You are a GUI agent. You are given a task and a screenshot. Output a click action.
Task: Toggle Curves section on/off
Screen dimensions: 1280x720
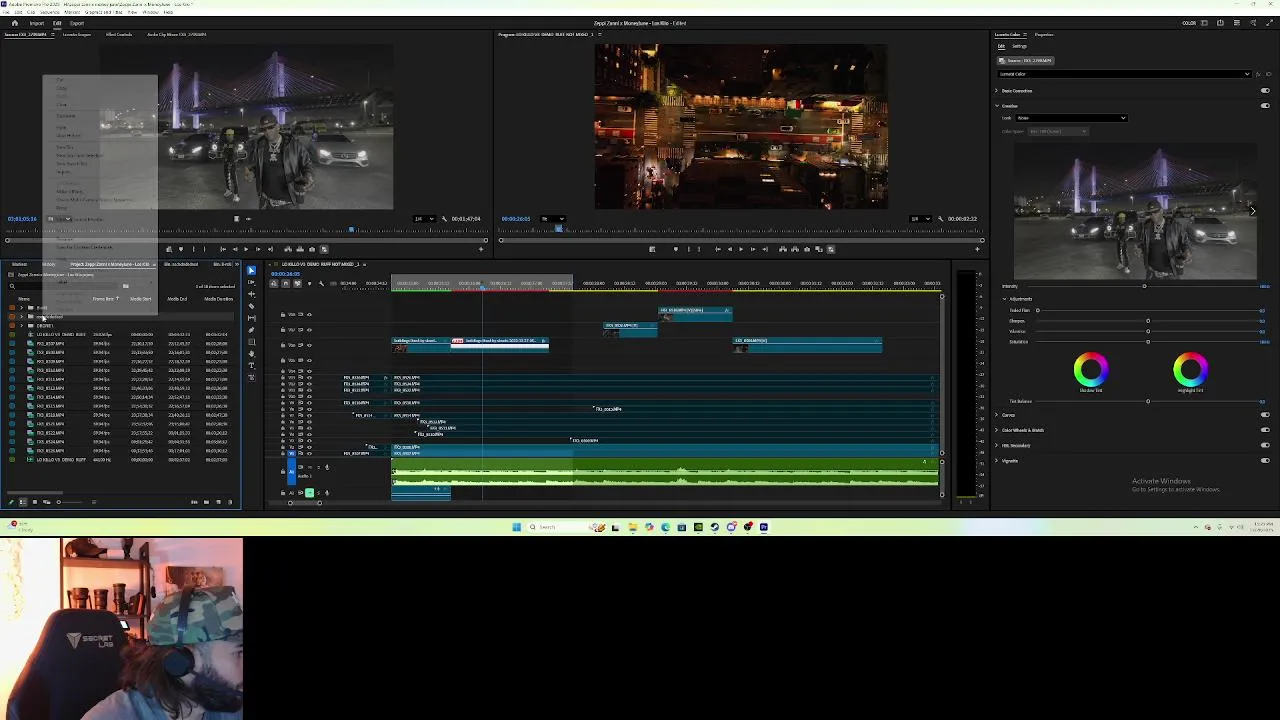[1265, 415]
